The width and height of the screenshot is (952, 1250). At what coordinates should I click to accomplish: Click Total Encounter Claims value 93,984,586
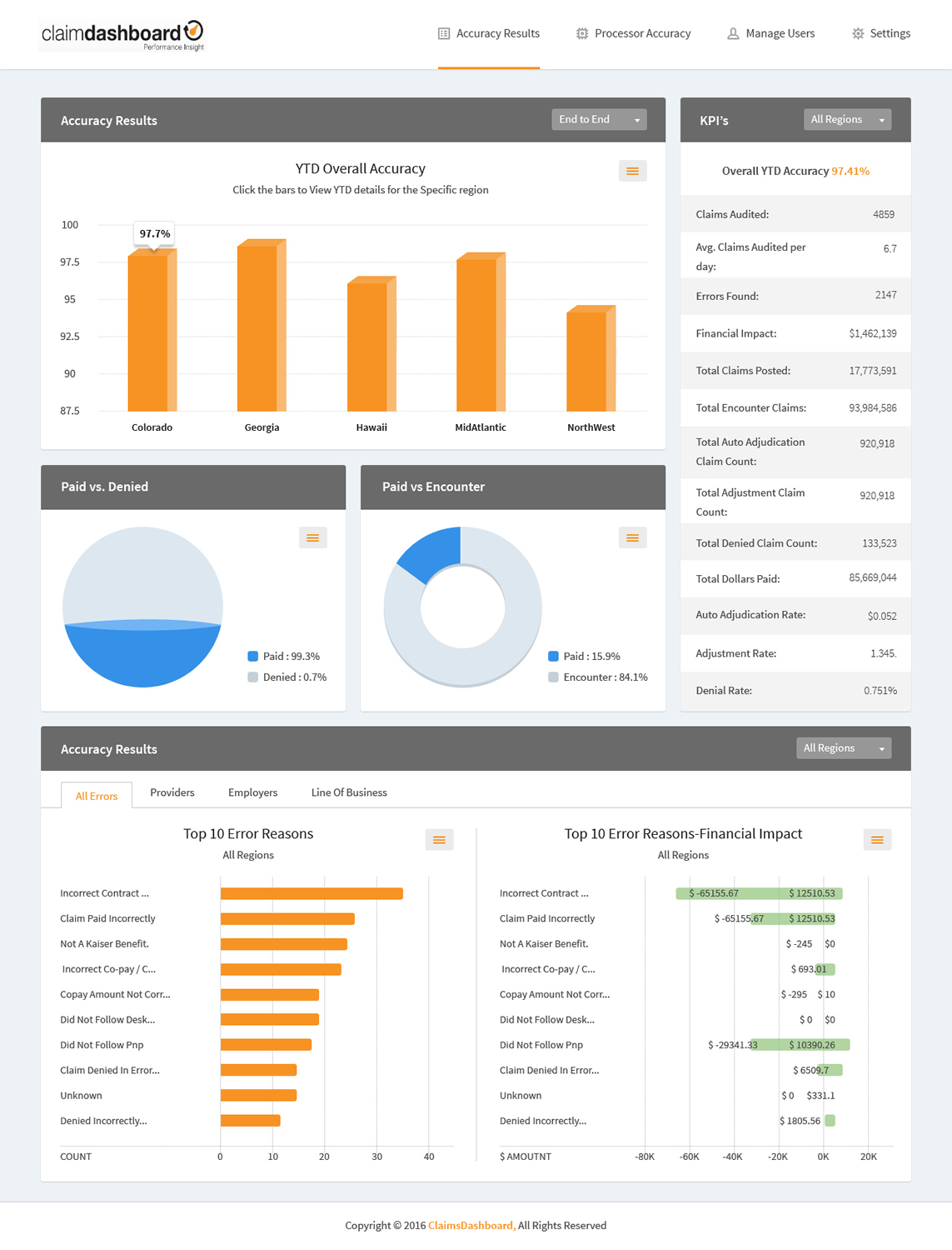click(x=873, y=408)
